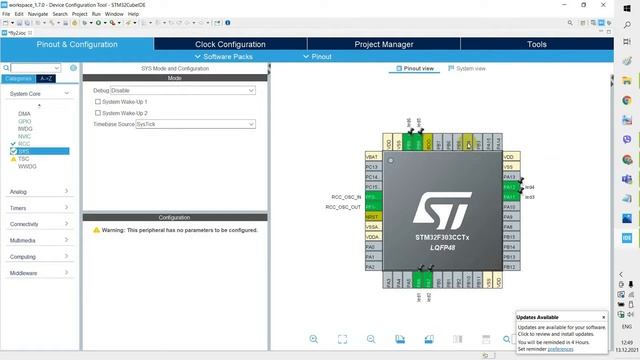Click the NRST pin on the chip
640x360 pixels.
point(373,217)
